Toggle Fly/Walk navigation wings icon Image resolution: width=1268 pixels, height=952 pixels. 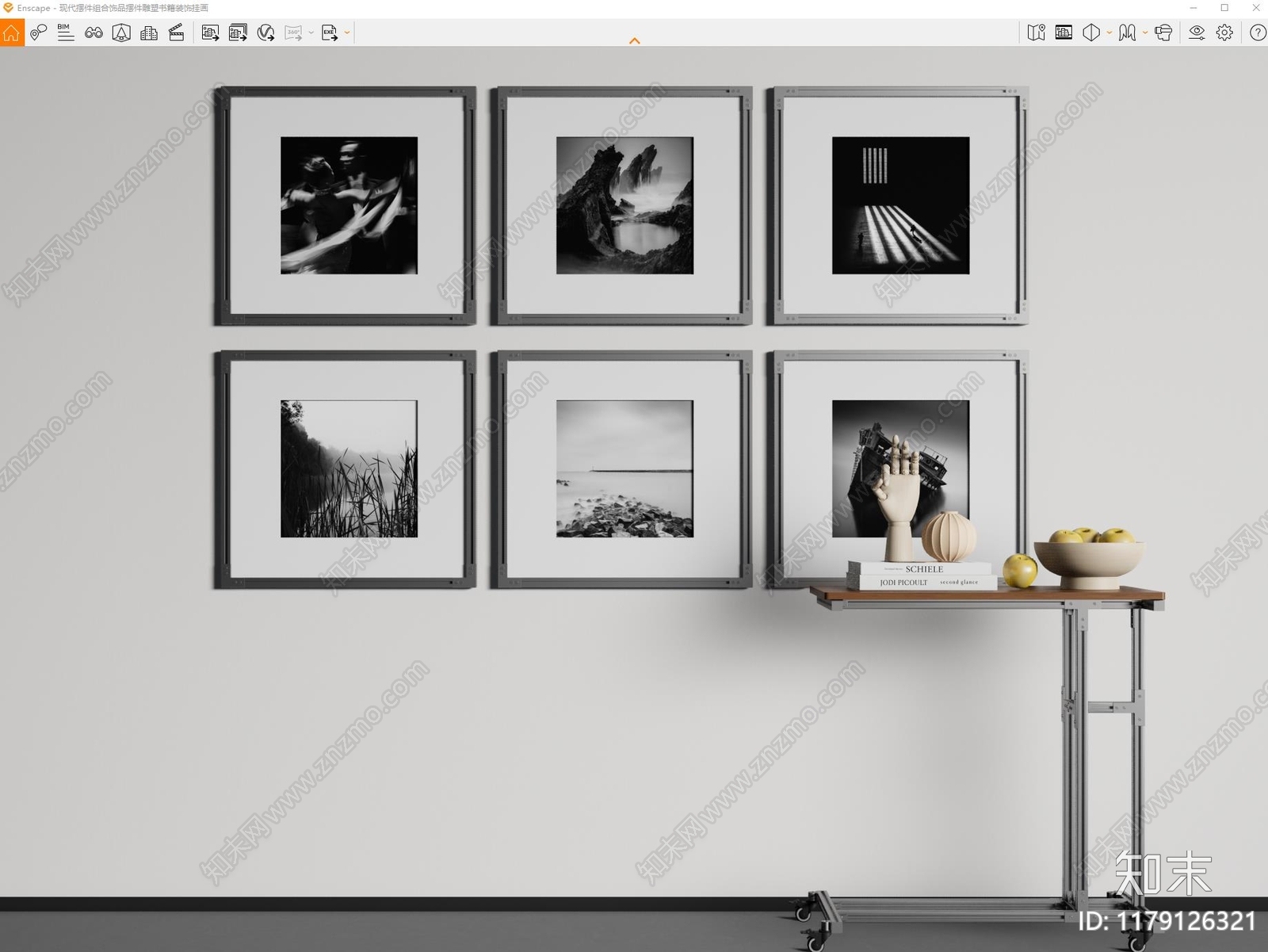[x=1127, y=32]
